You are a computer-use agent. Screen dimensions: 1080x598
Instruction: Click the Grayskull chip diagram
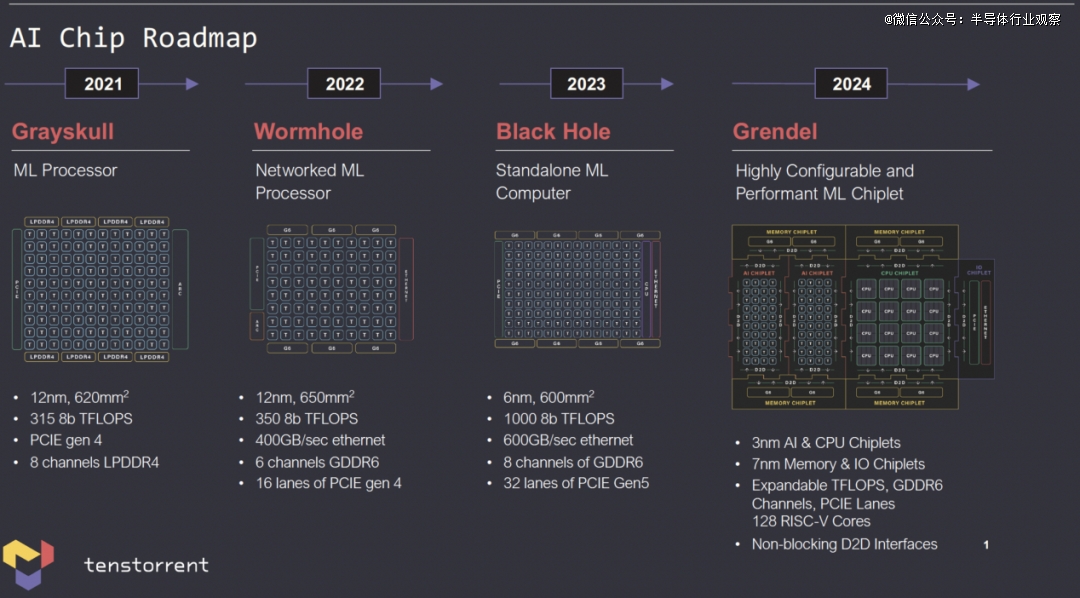pyautogui.click(x=101, y=289)
